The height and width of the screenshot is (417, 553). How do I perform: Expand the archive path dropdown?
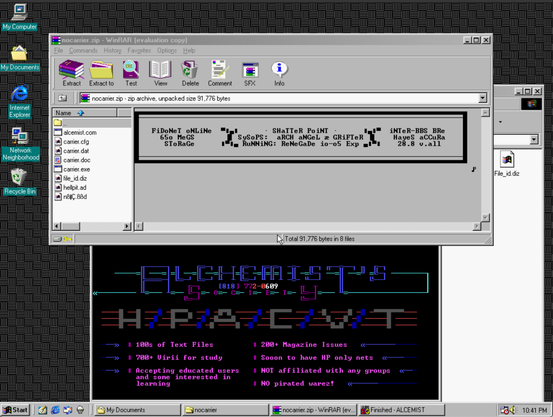tap(482, 98)
